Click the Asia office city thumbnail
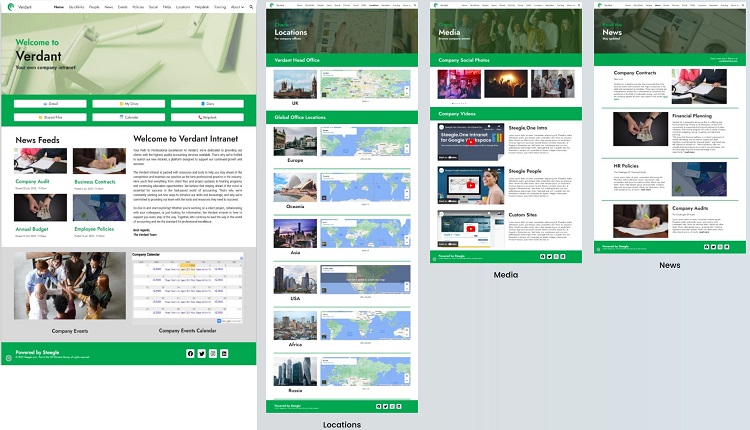 pos(295,233)
